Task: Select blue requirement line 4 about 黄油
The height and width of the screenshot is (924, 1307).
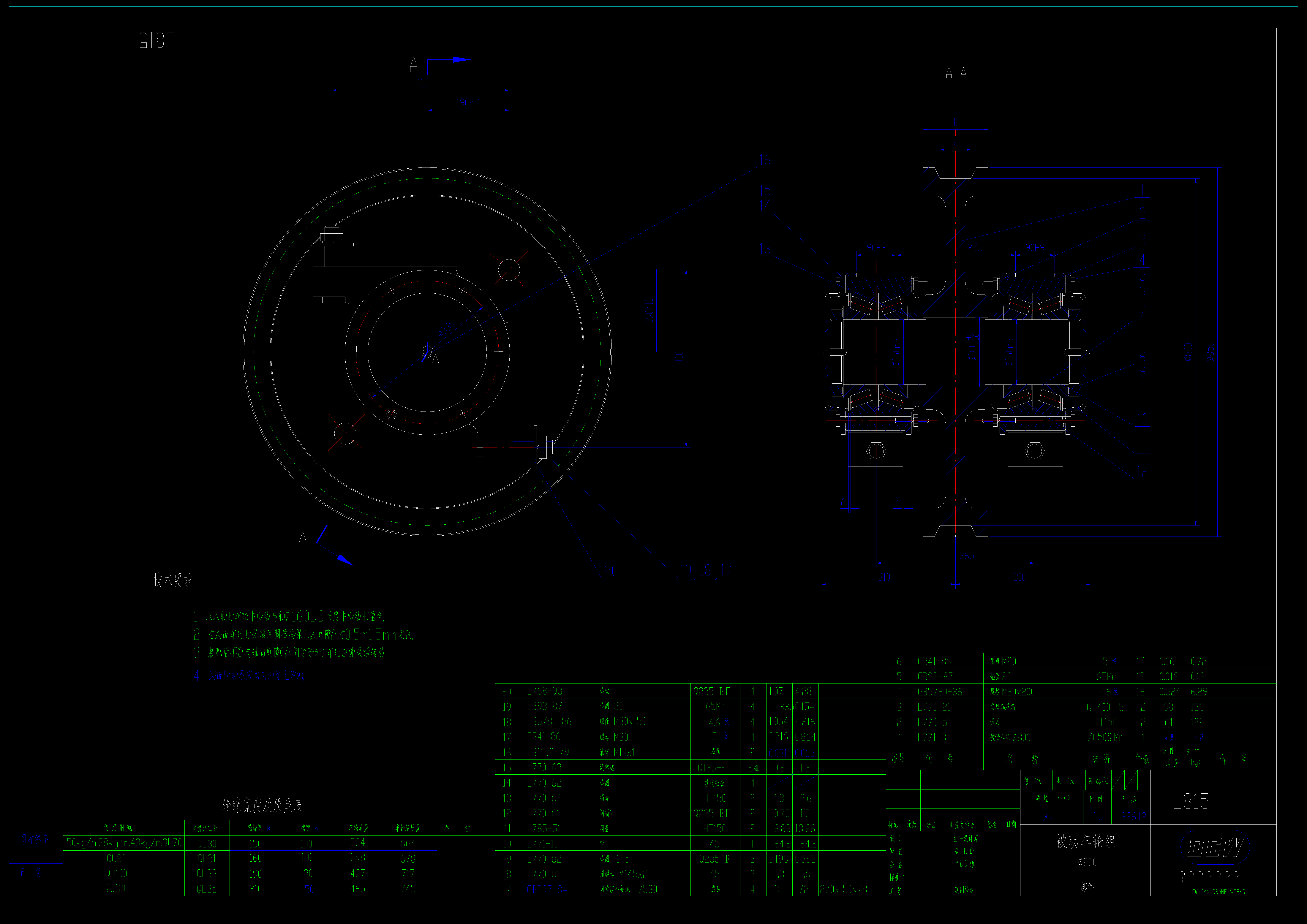Action: coord(249,676)
